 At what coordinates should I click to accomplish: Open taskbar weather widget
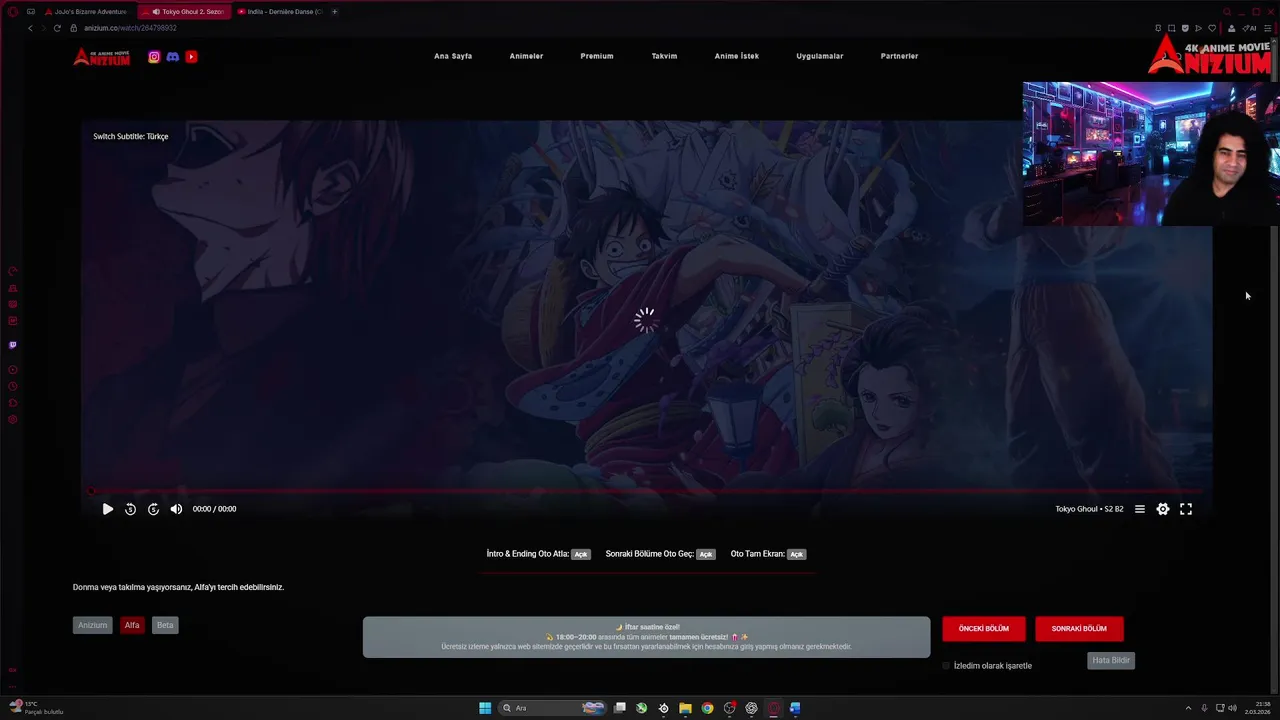click(x=36, y=708)
